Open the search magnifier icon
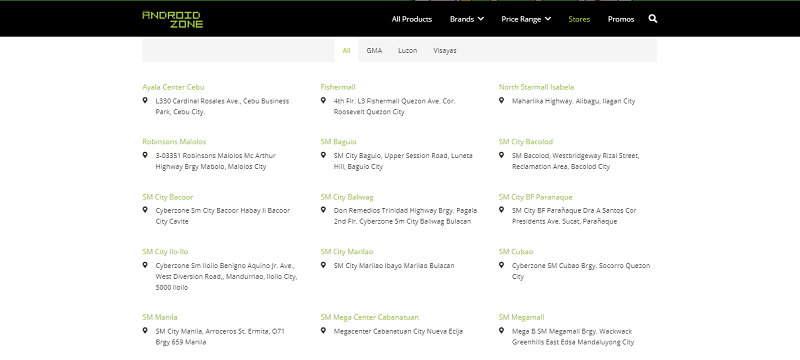 653,19
